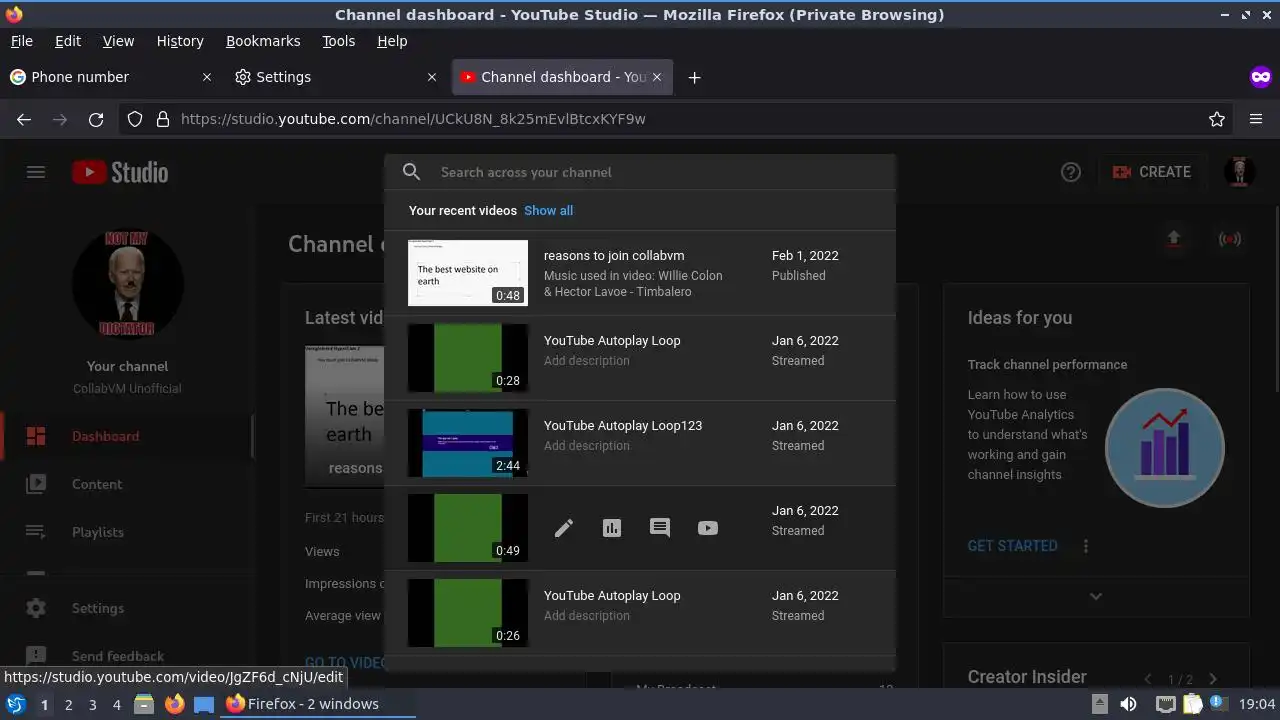Image resolution: width=1280 pixels, height=720 pixels.
Task: Click the Firefox launcher in the taskbar
Action: pos(174,704)
